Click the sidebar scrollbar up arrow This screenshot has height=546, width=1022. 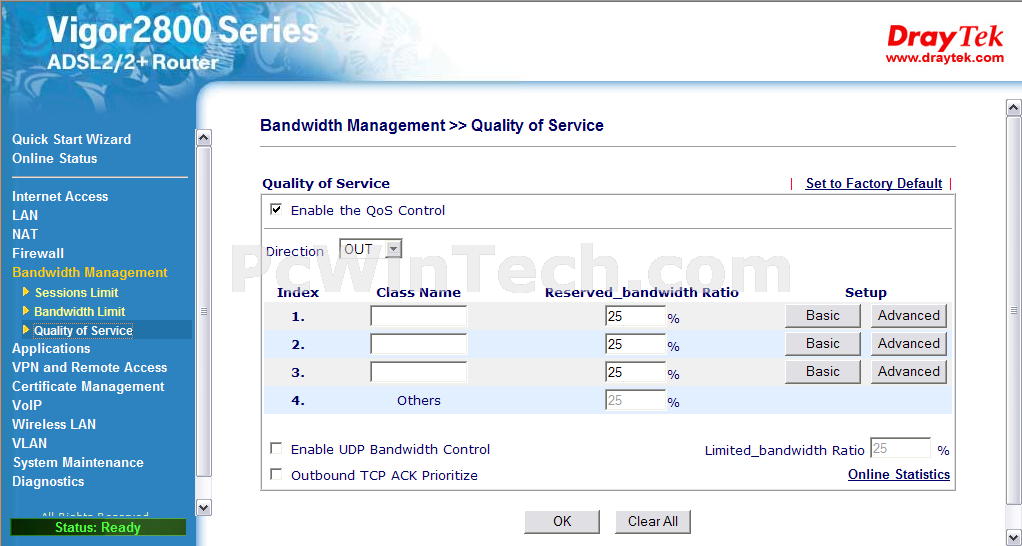point(204,137)
